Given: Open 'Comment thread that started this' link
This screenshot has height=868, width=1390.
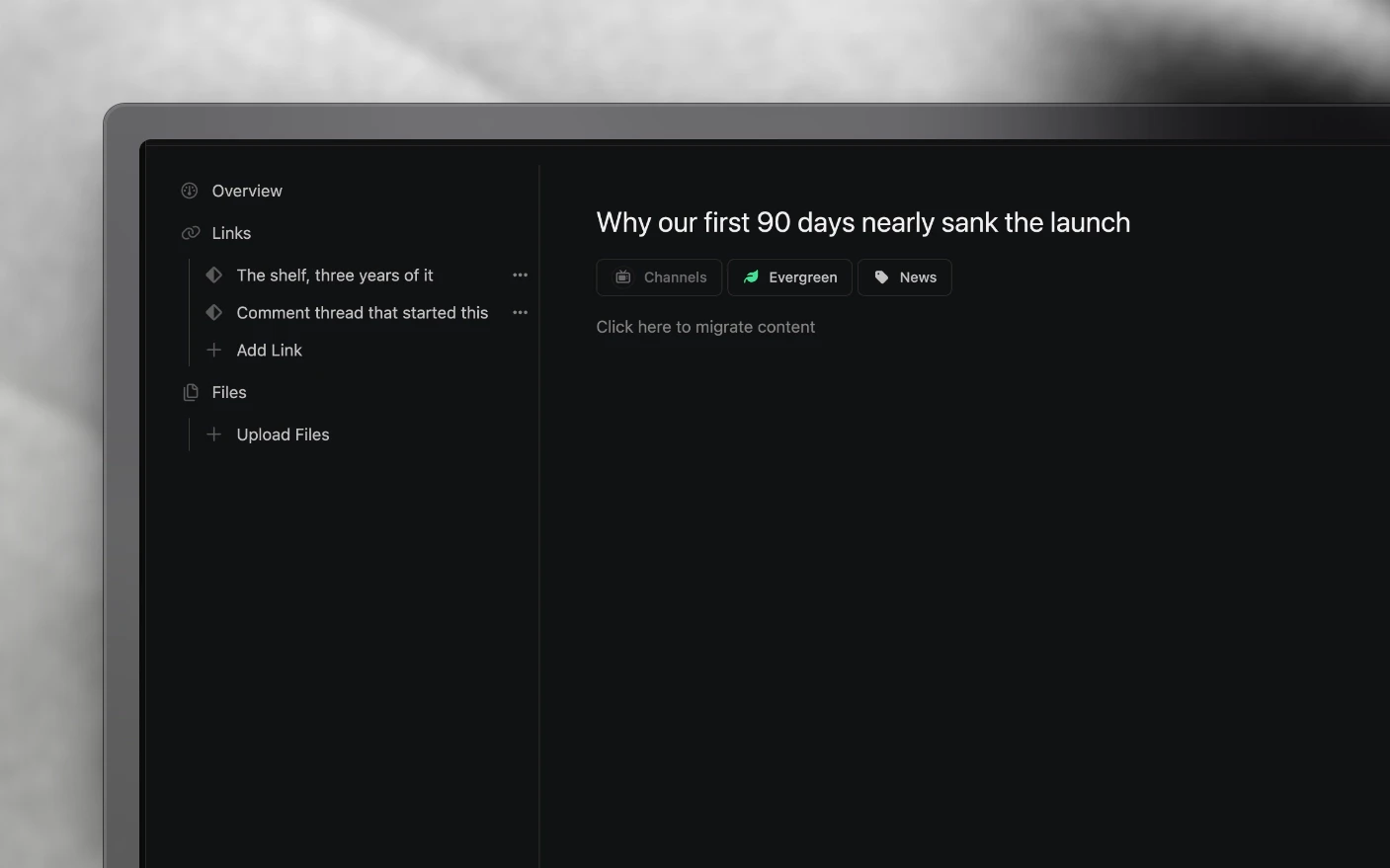Looking at the screenshot, I should pos(363,312).
